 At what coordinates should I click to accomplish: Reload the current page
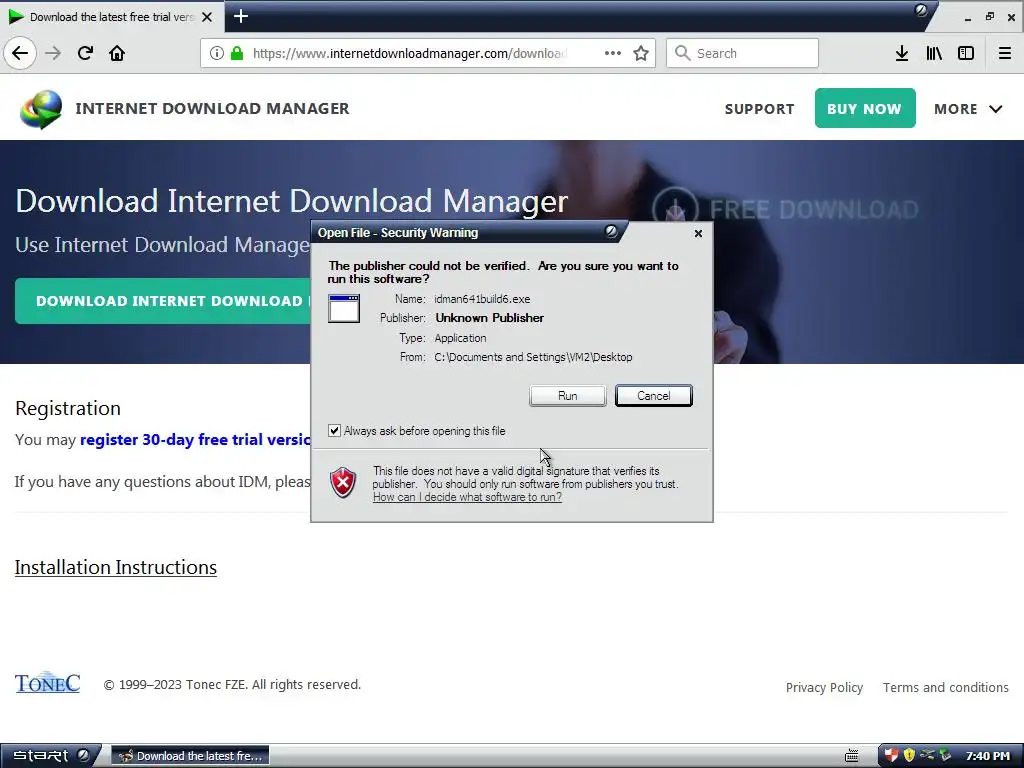tap(85, 53)
